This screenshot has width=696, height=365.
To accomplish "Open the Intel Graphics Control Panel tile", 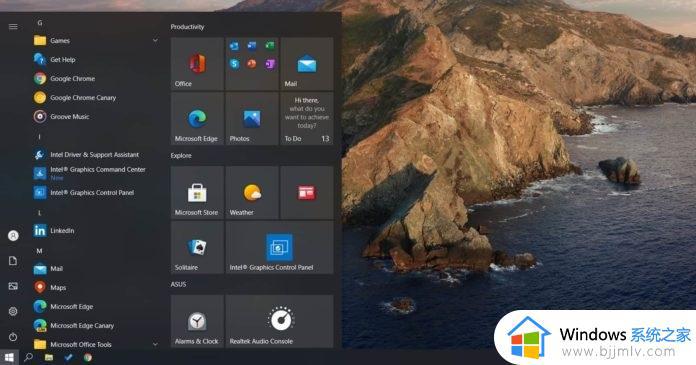I will pos(280,247).
